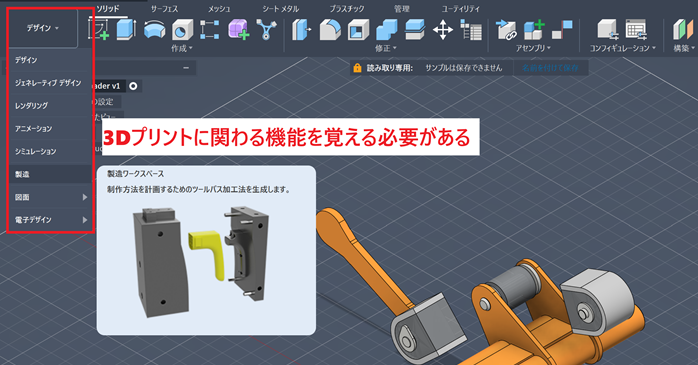Select the Press Pull tool

301,30
